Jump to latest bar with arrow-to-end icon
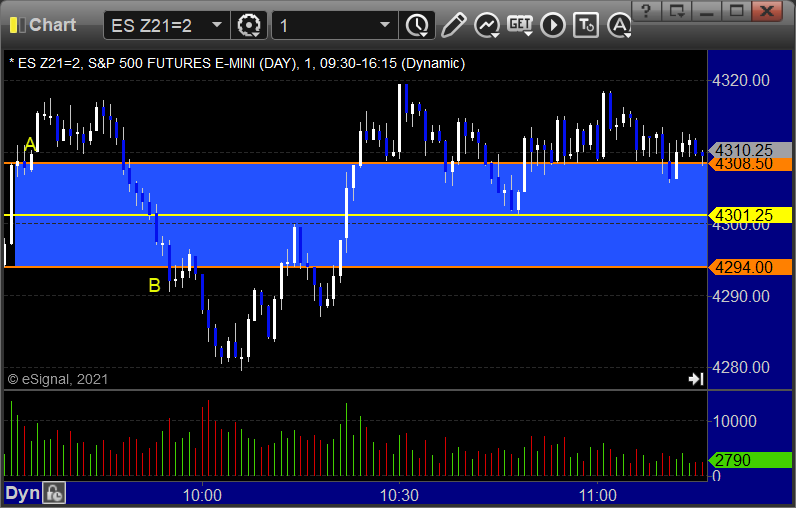The image size is (796, 508). tap(696, 379)
